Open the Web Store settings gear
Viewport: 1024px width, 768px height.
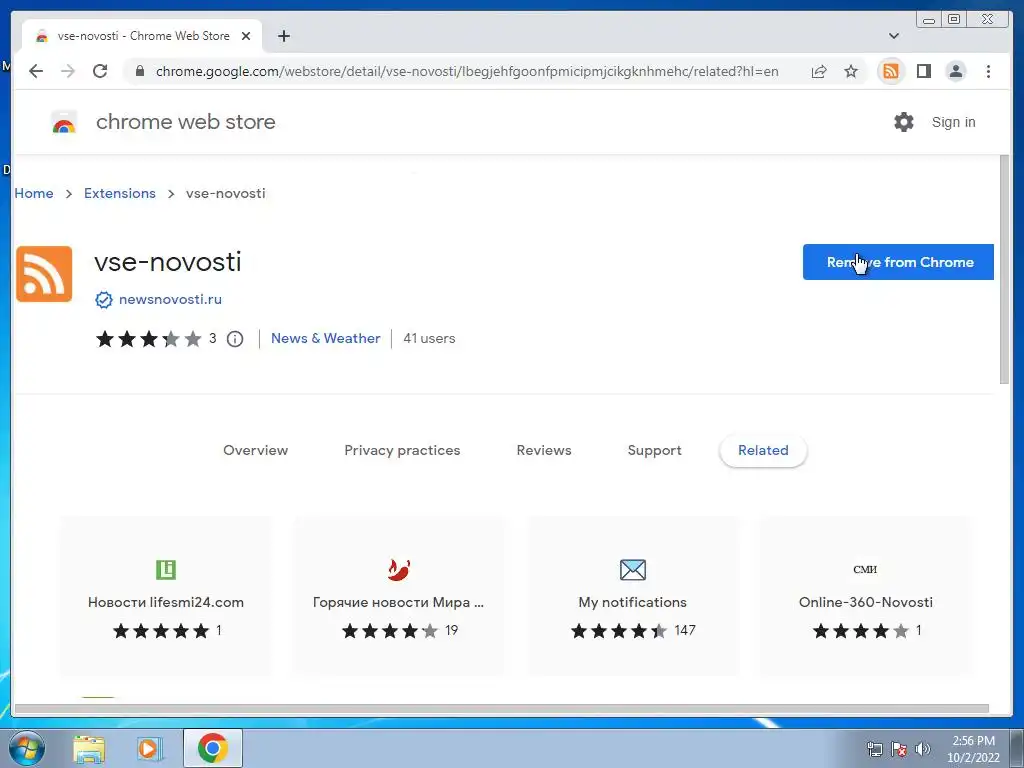[904, 122]
